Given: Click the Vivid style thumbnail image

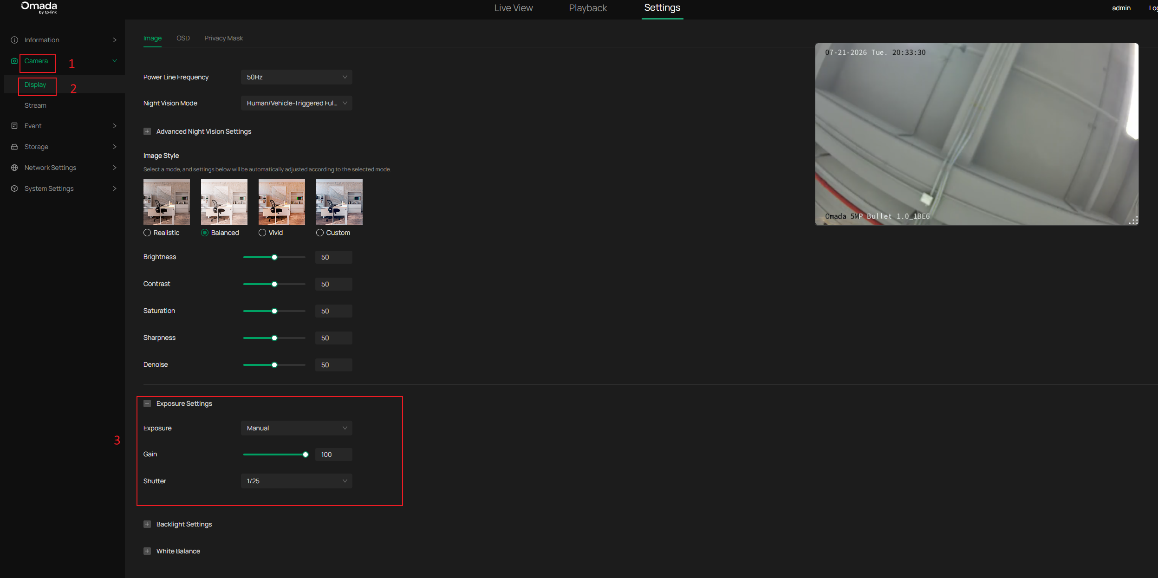Looking at the screenshot, I should pos(281,202).
